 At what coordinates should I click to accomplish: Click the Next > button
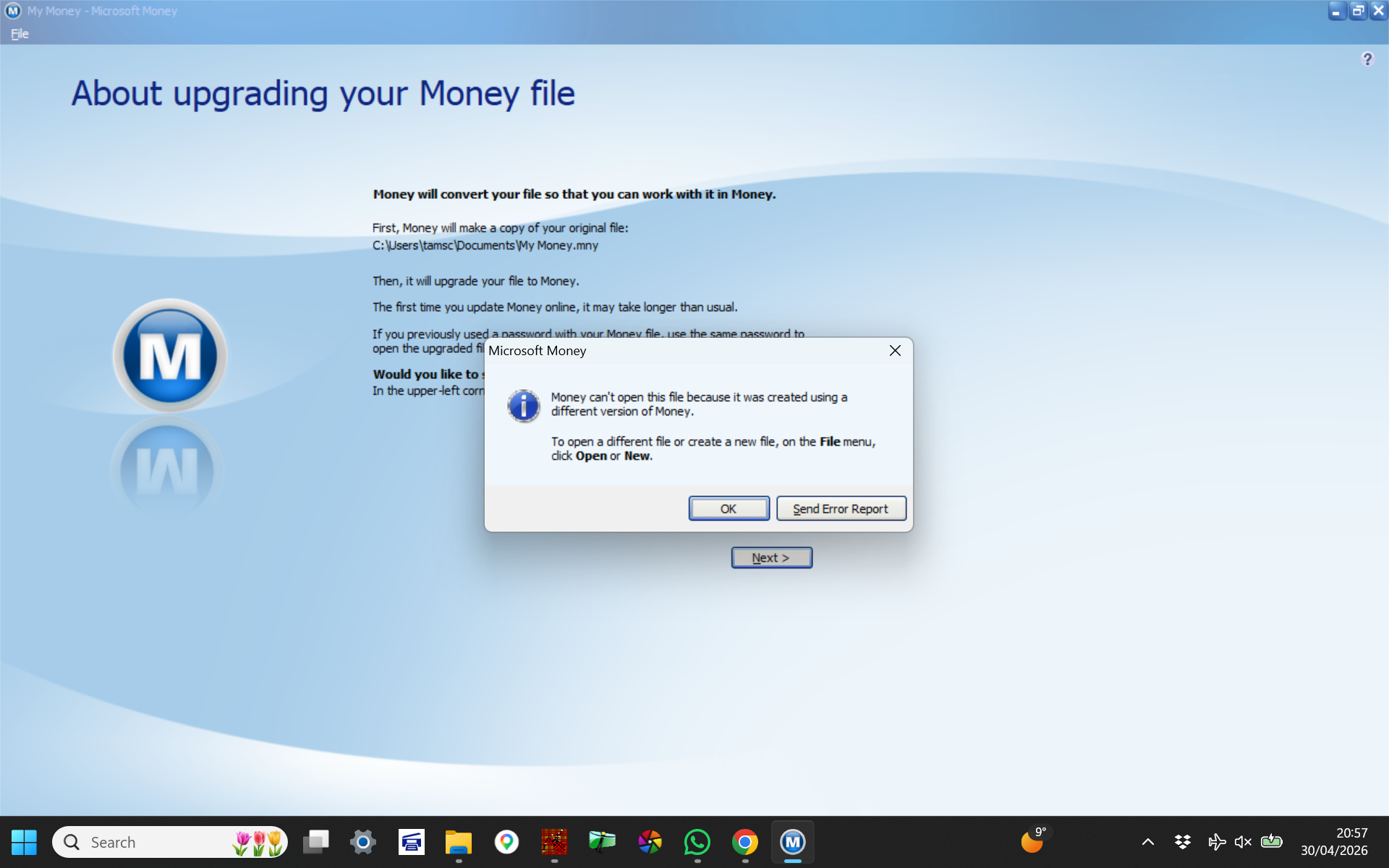click(771, 558)
